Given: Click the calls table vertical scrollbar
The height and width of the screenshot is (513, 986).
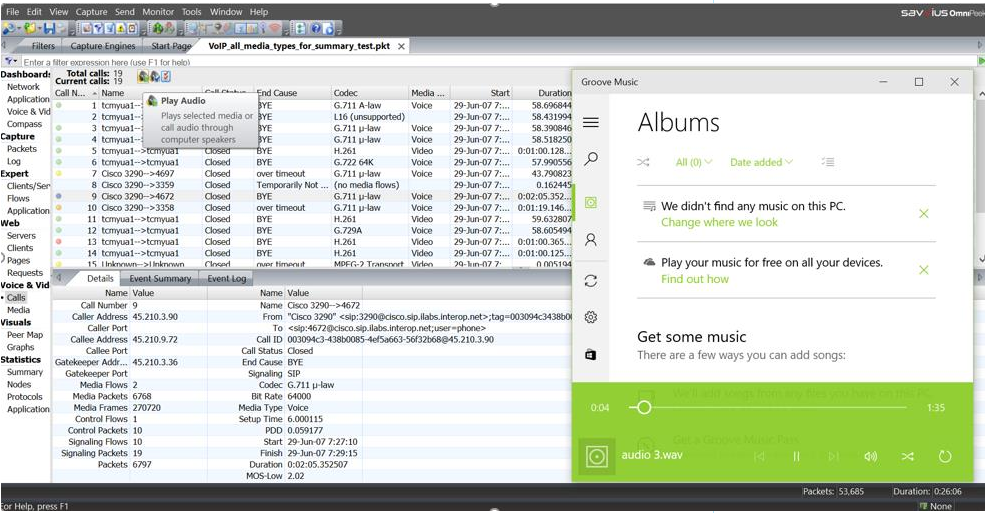Looking at the screenshot, I should [x=982, y=176].
